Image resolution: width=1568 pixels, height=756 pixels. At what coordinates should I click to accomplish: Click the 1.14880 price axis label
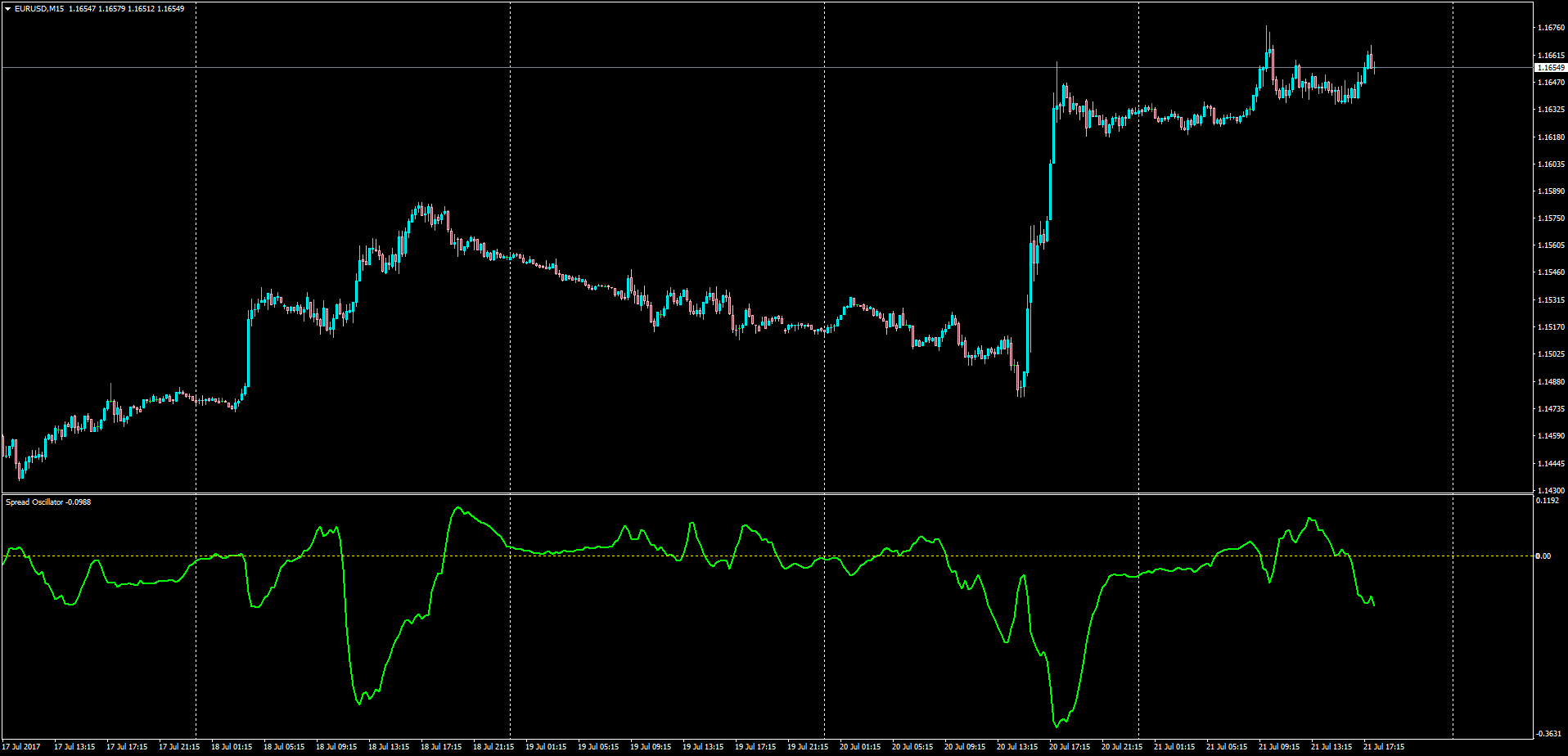(x=1551, y=381)
